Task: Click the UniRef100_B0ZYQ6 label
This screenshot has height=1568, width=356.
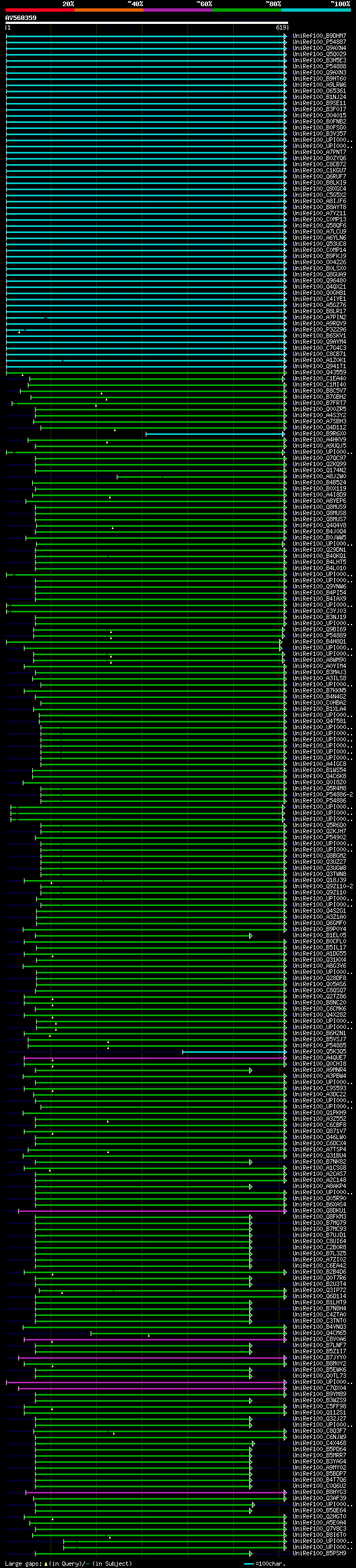Action: [x=319, y=159]
